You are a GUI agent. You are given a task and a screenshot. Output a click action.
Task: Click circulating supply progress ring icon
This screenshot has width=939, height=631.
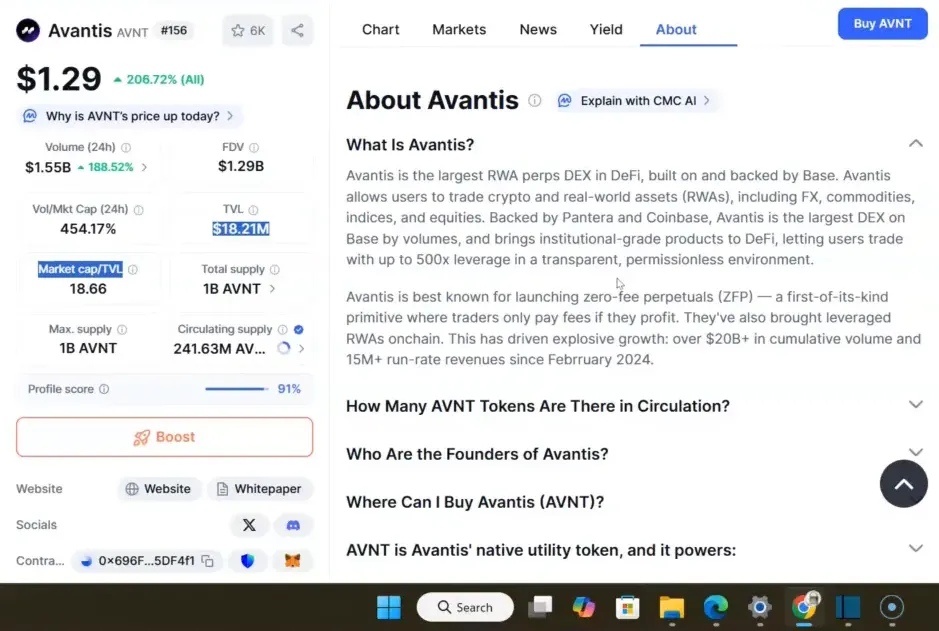(284, 348)
